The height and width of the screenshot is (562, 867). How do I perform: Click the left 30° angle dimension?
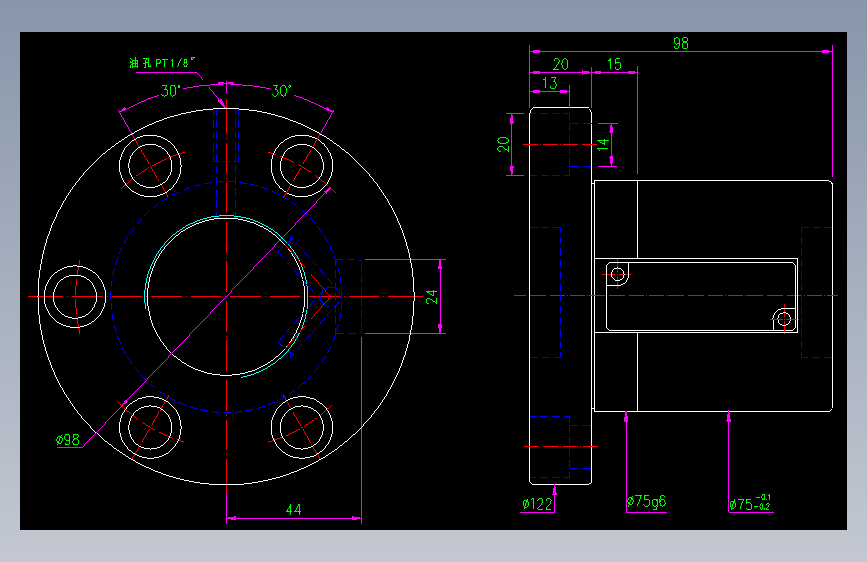(x=171, y=91)
